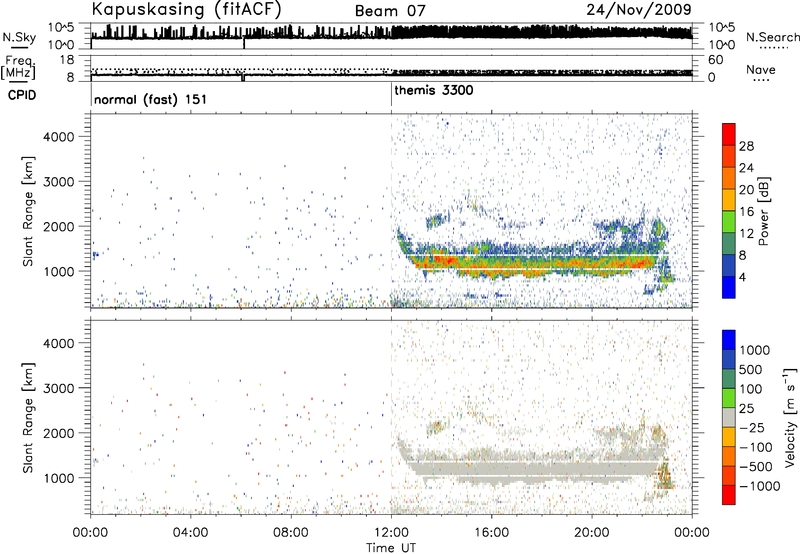Click the "Kapuskasing (fitACF)" plot title
Screen dimensions: 800x554
click(186, 10)
